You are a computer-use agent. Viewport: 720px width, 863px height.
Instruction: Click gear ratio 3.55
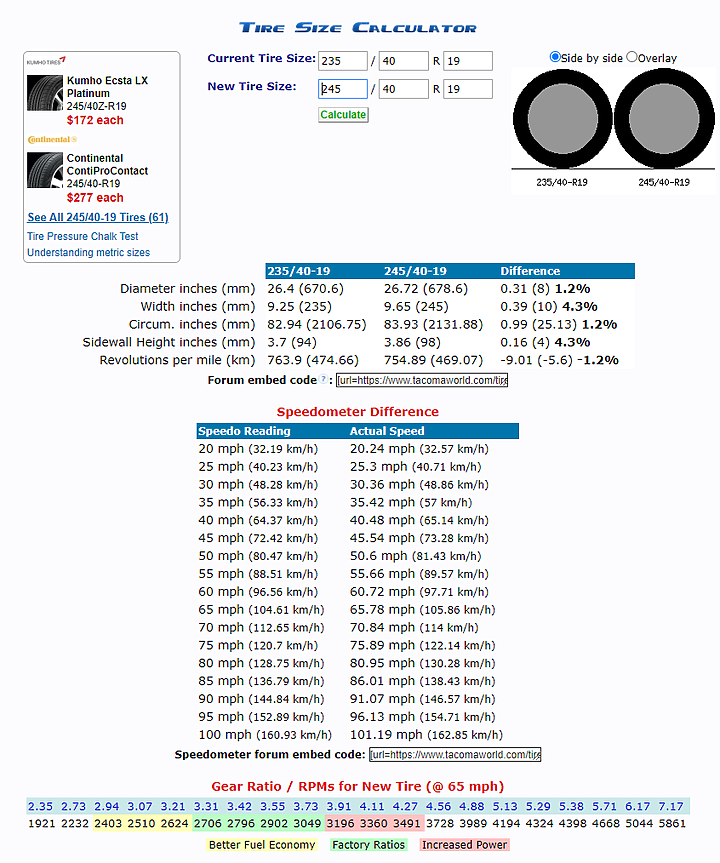pos(272,806)
